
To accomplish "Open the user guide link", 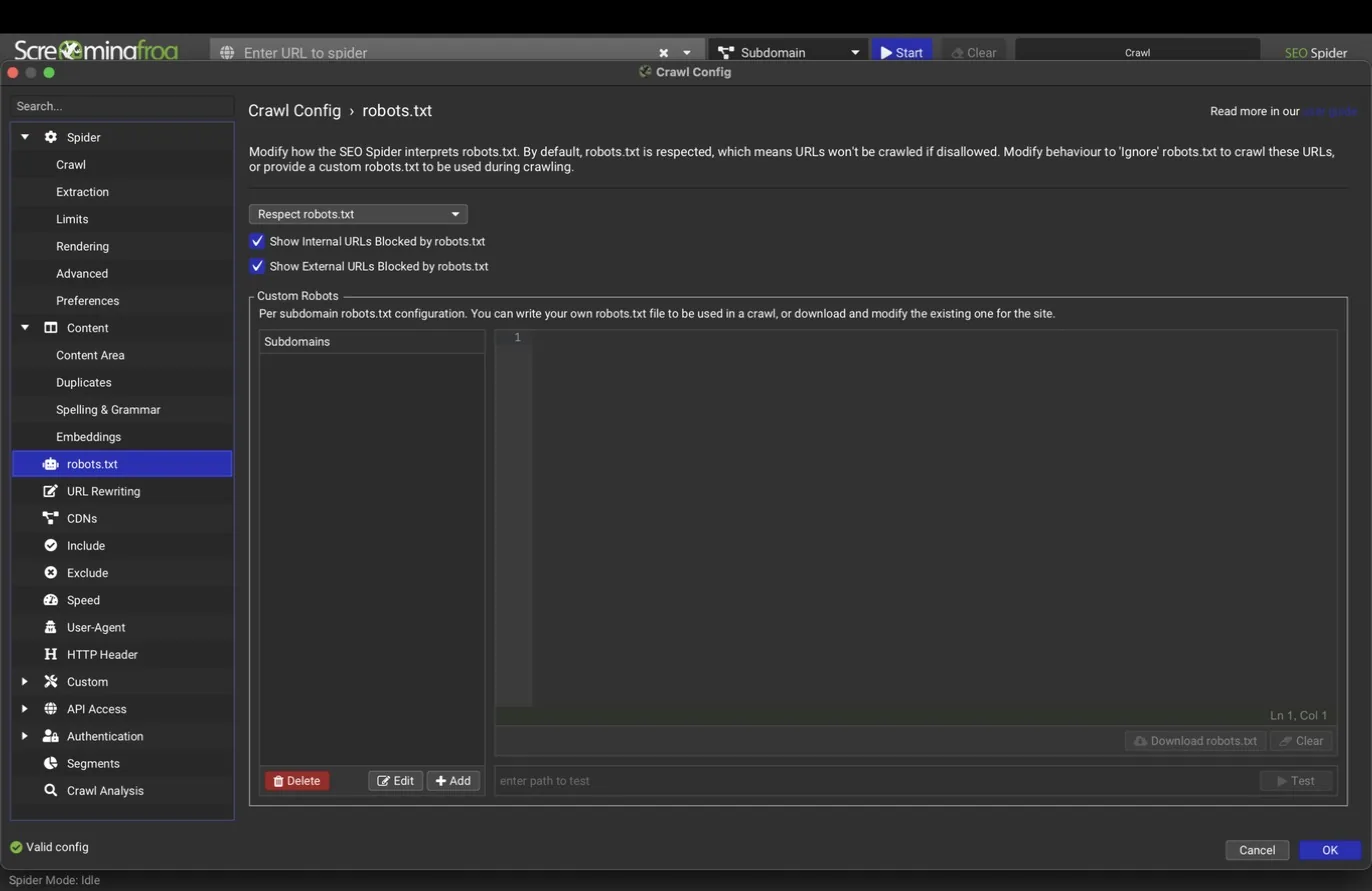I will (1330, 111).
